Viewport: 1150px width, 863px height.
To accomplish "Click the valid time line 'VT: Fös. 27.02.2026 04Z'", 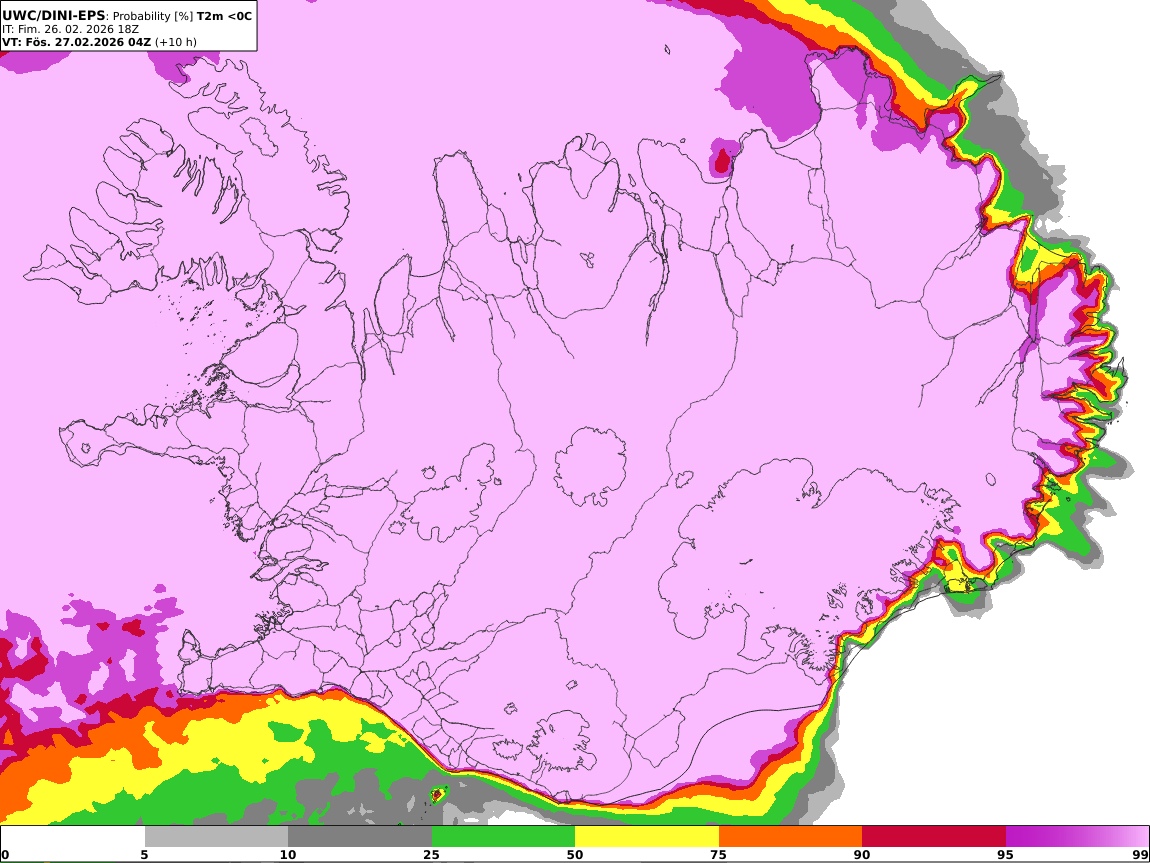I will pos(76,42).
